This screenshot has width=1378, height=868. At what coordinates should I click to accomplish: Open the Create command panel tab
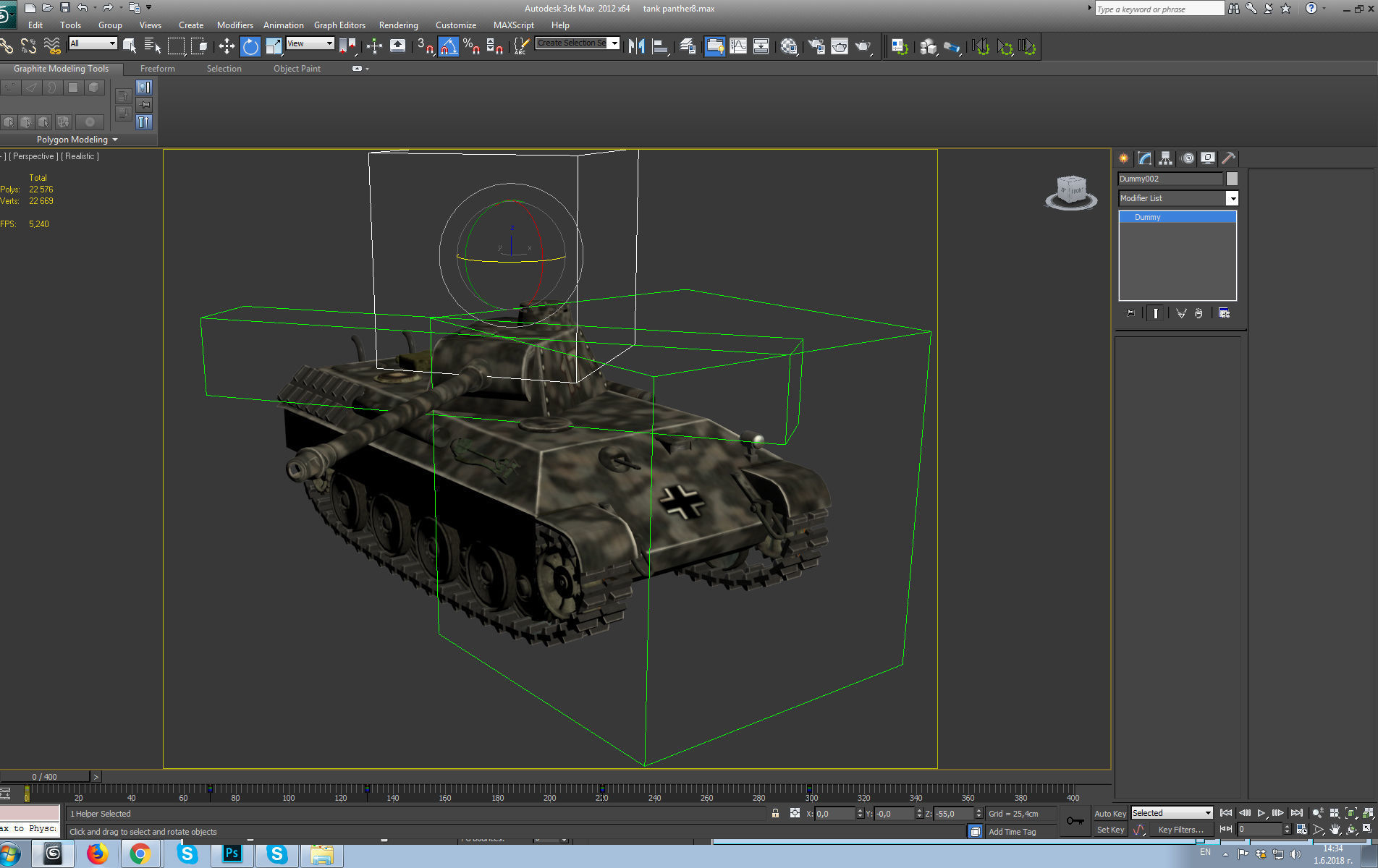click(x=1123, y=158)
